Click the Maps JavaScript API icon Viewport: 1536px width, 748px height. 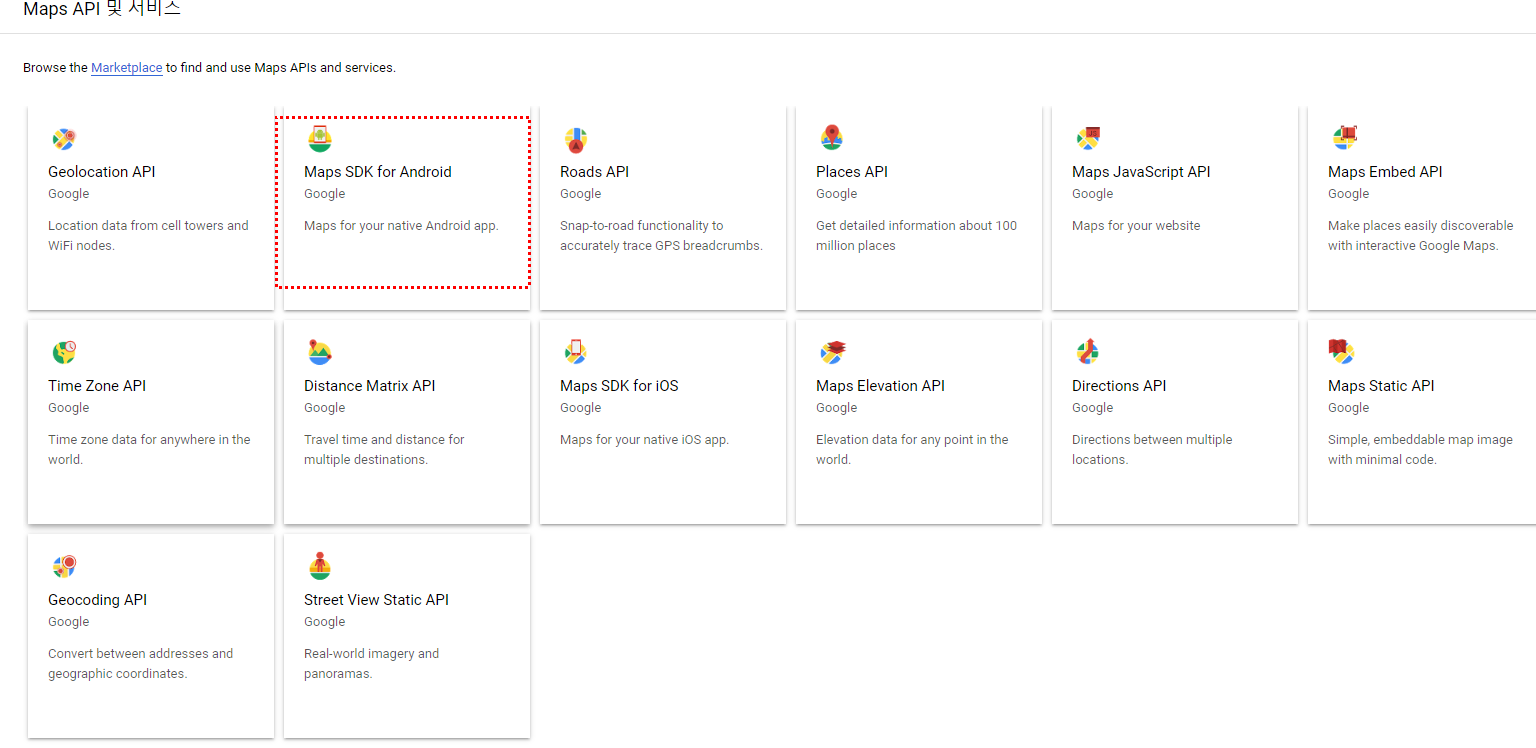click(x=1088, y=139)
